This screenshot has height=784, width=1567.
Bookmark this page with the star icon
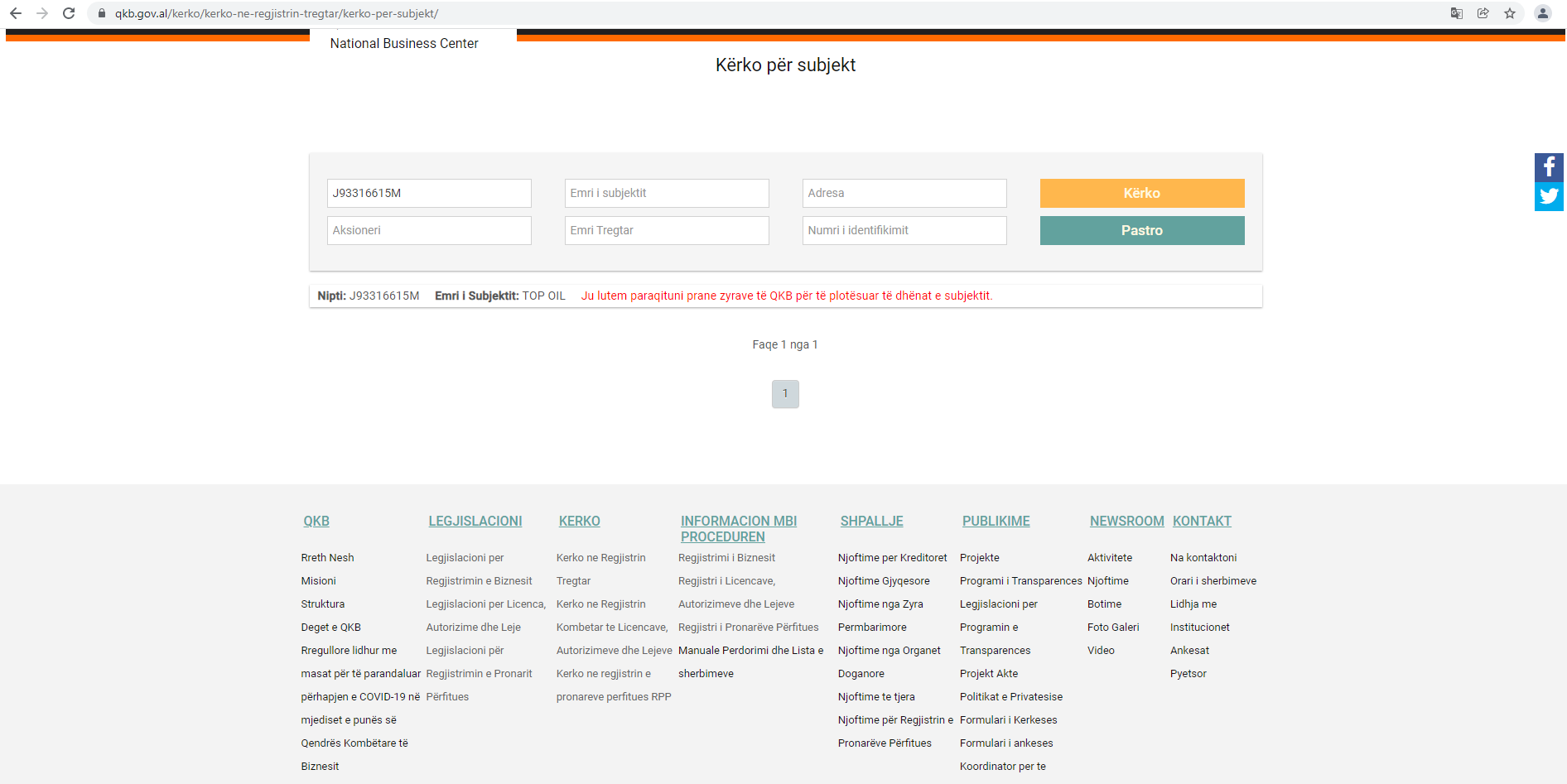[1510, 13]
